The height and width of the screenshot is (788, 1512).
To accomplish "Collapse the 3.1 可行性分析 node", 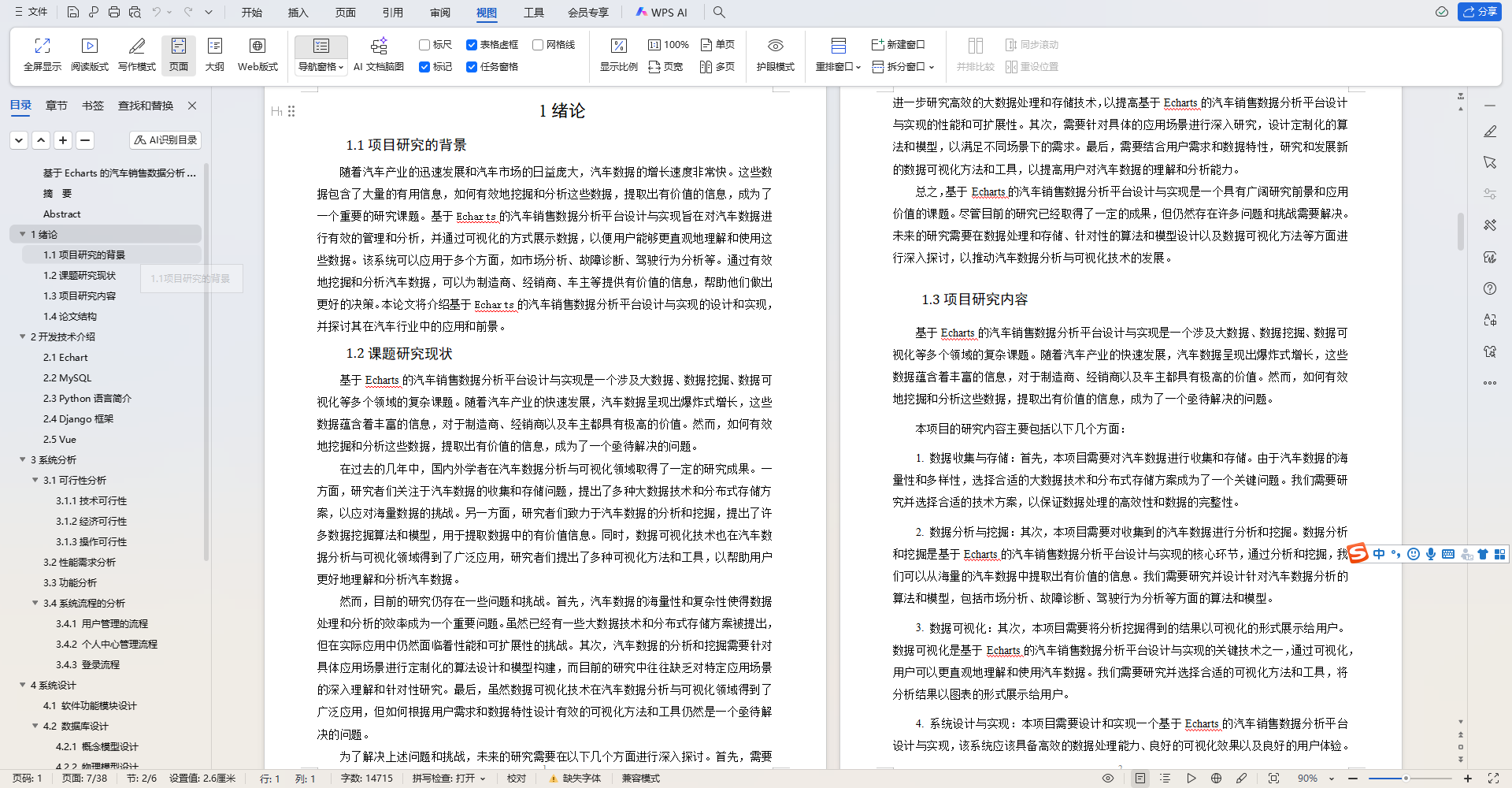I will tap(35, 480).
